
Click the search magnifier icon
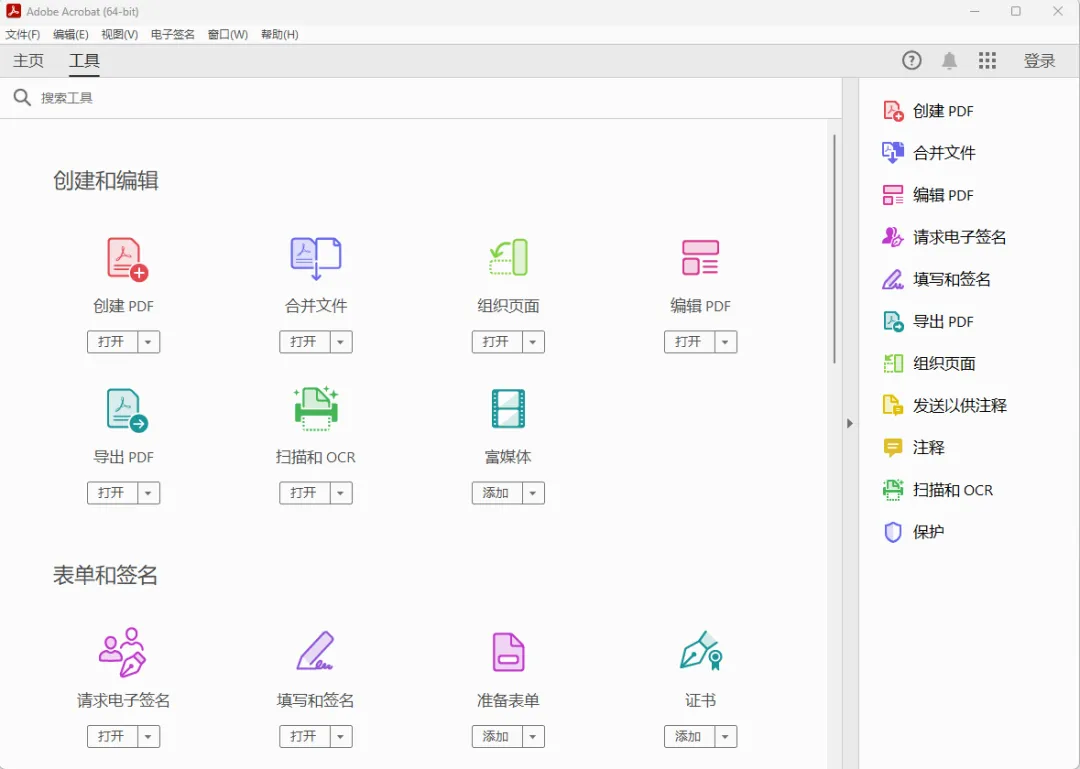[x=22, y=97]
